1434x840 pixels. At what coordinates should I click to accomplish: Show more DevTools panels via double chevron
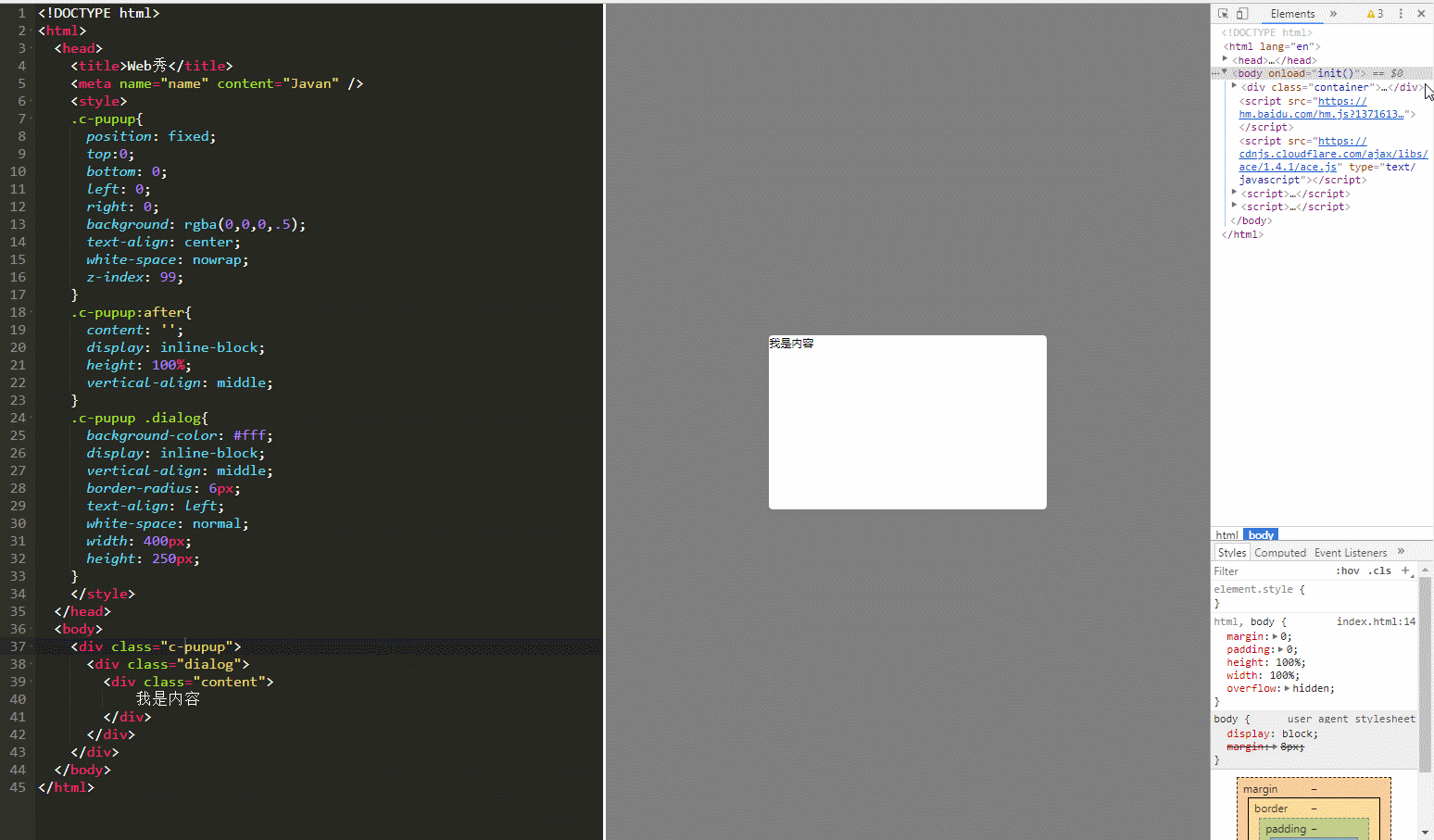coord(1333,14)
